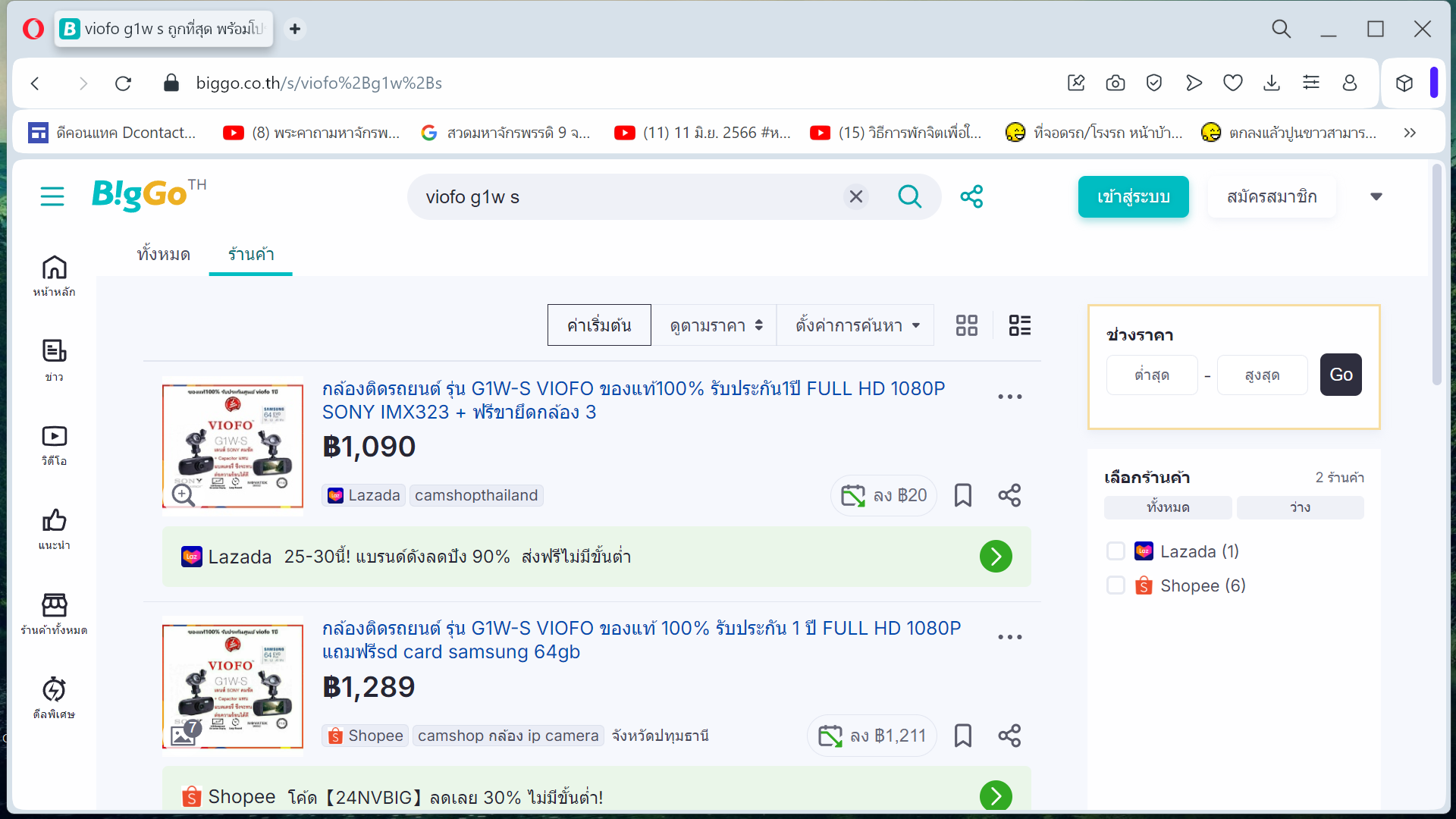
Task: Switch to viofo g1w s browser tab
Action: pos(163,29)
